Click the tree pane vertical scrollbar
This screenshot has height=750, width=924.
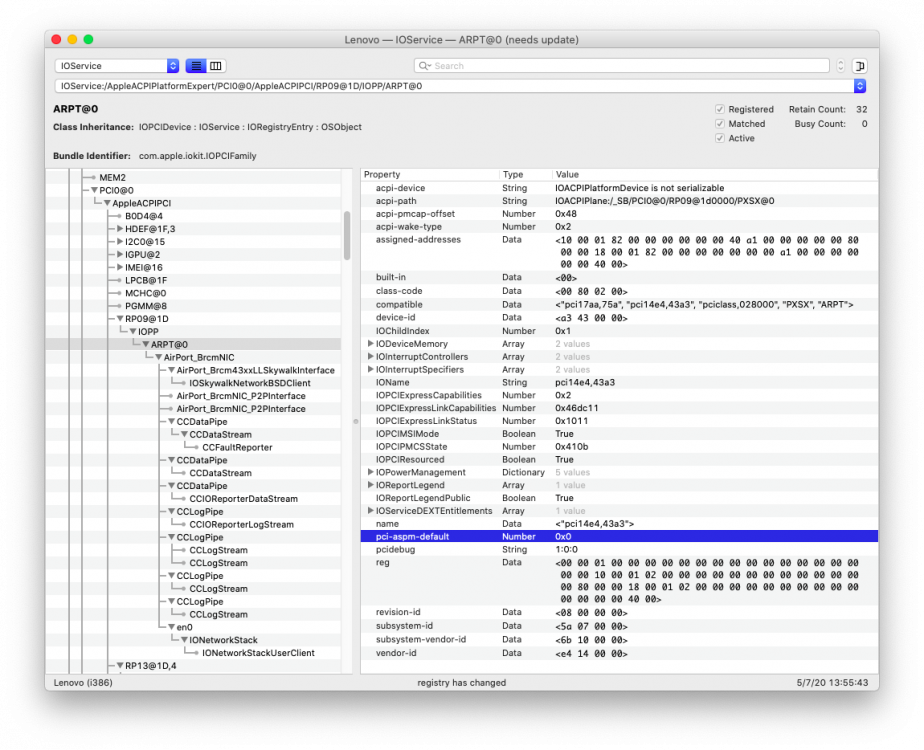(347, 236)
